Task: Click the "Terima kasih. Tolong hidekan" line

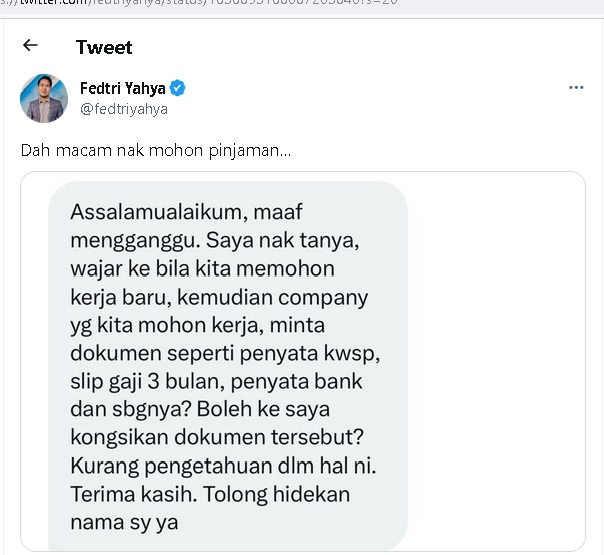Action: [x=211, y=495]
